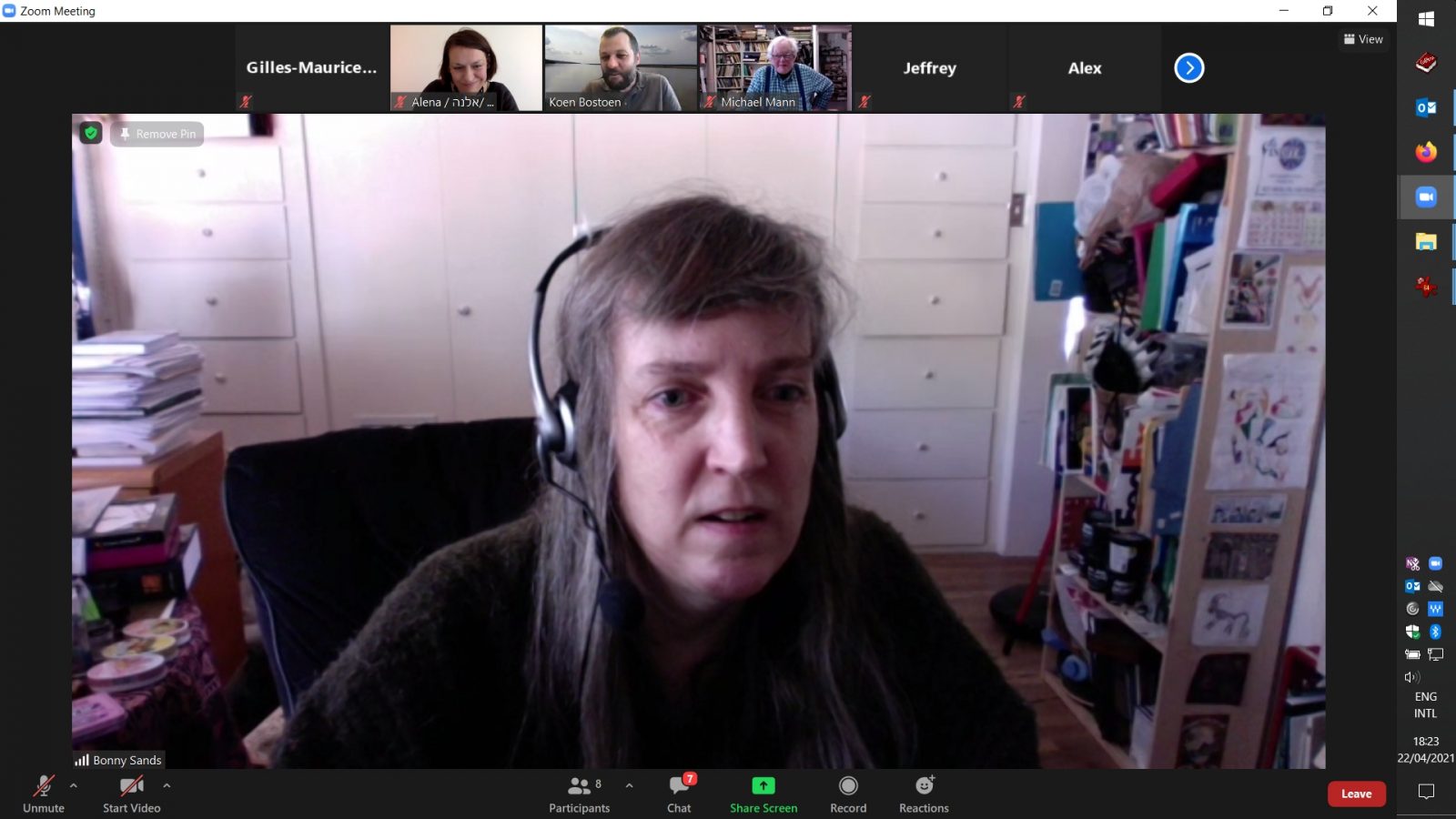Open the Reactions menu
The image size is (1456, 819).
coord(924,793)
